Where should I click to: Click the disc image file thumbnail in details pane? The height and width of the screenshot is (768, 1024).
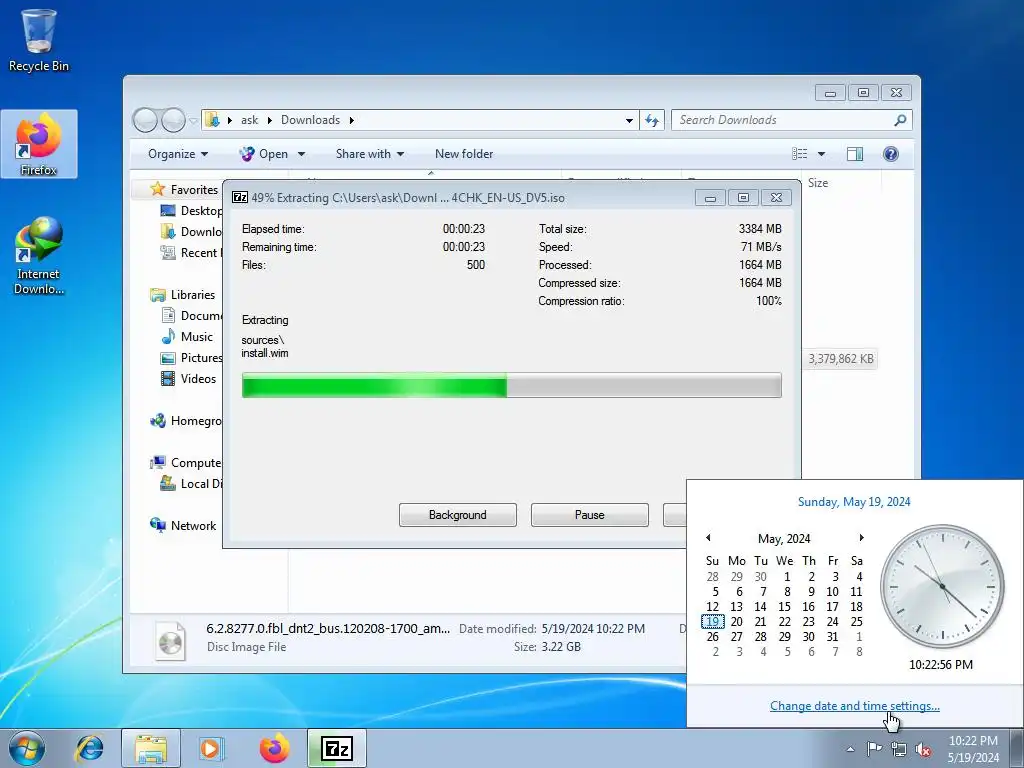170,641
